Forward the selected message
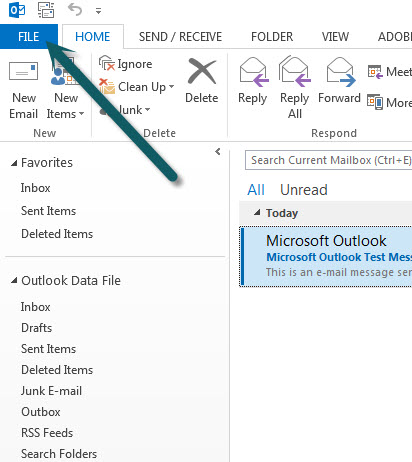 point(339,81)
